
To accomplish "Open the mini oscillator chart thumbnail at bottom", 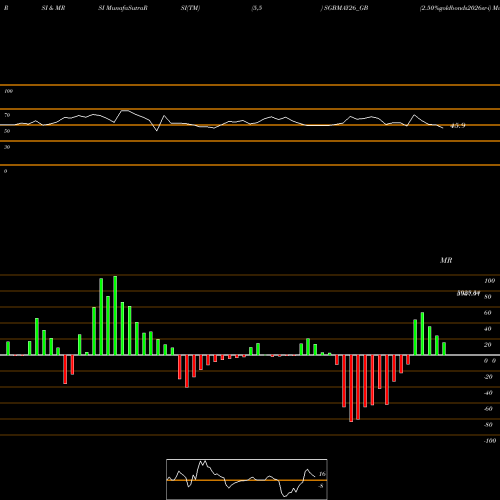I will click(x=247, y=479).
